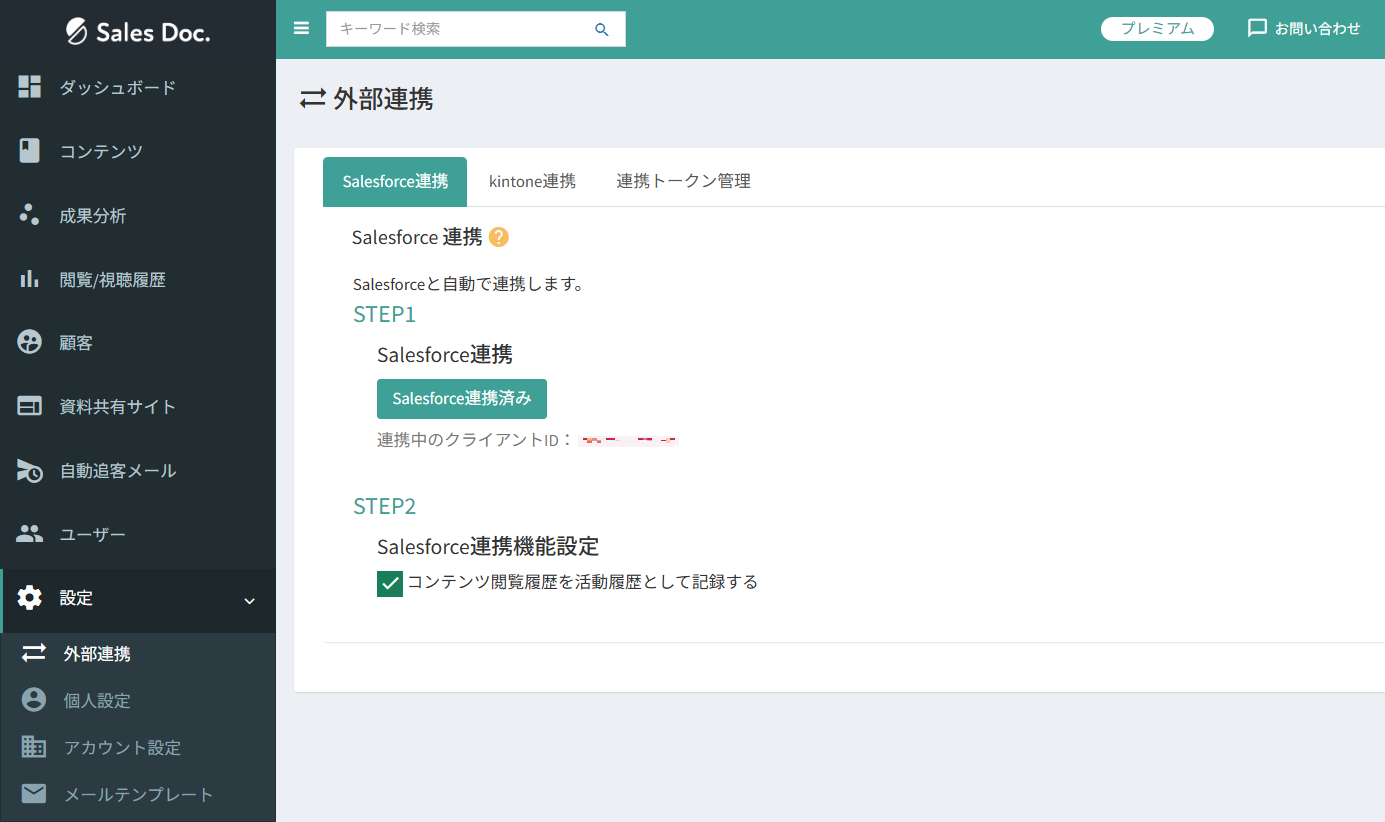Click the search magnifier icon

(602, 30)
